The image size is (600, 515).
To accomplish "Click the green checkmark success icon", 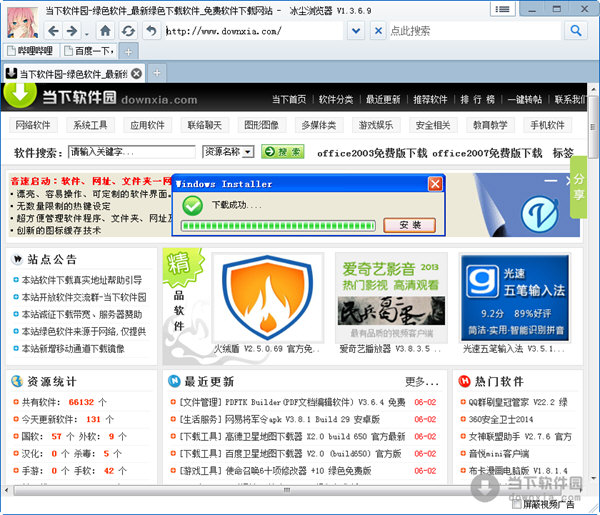I will (x=192, y=205).
